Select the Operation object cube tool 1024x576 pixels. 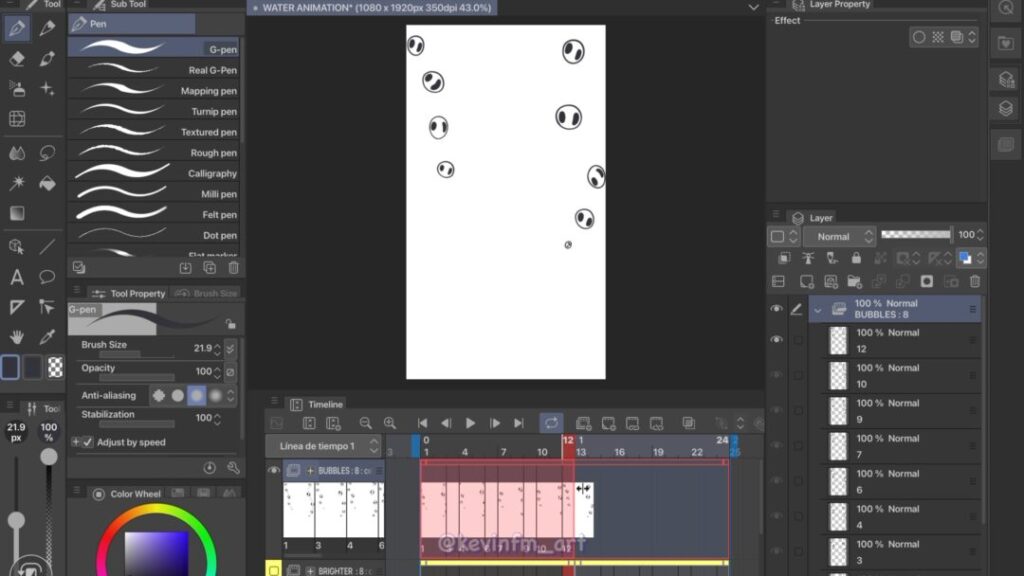17,247
